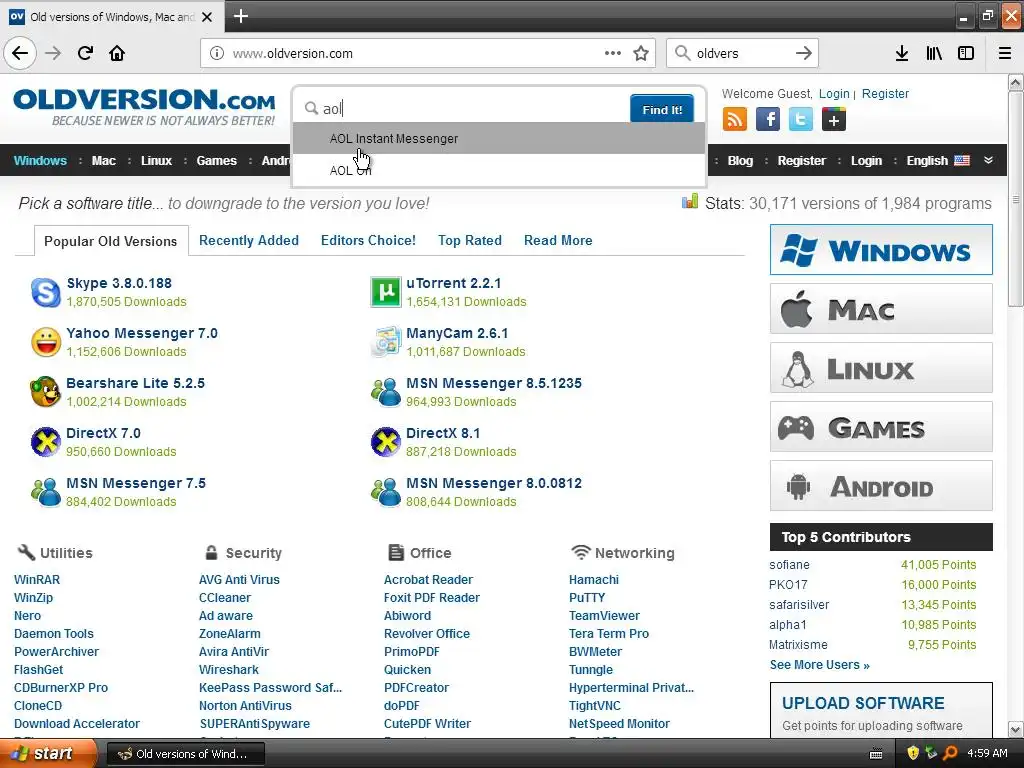Click the uTorrent icon
The width and height of the screenshot is (1024, 768).
385,292
